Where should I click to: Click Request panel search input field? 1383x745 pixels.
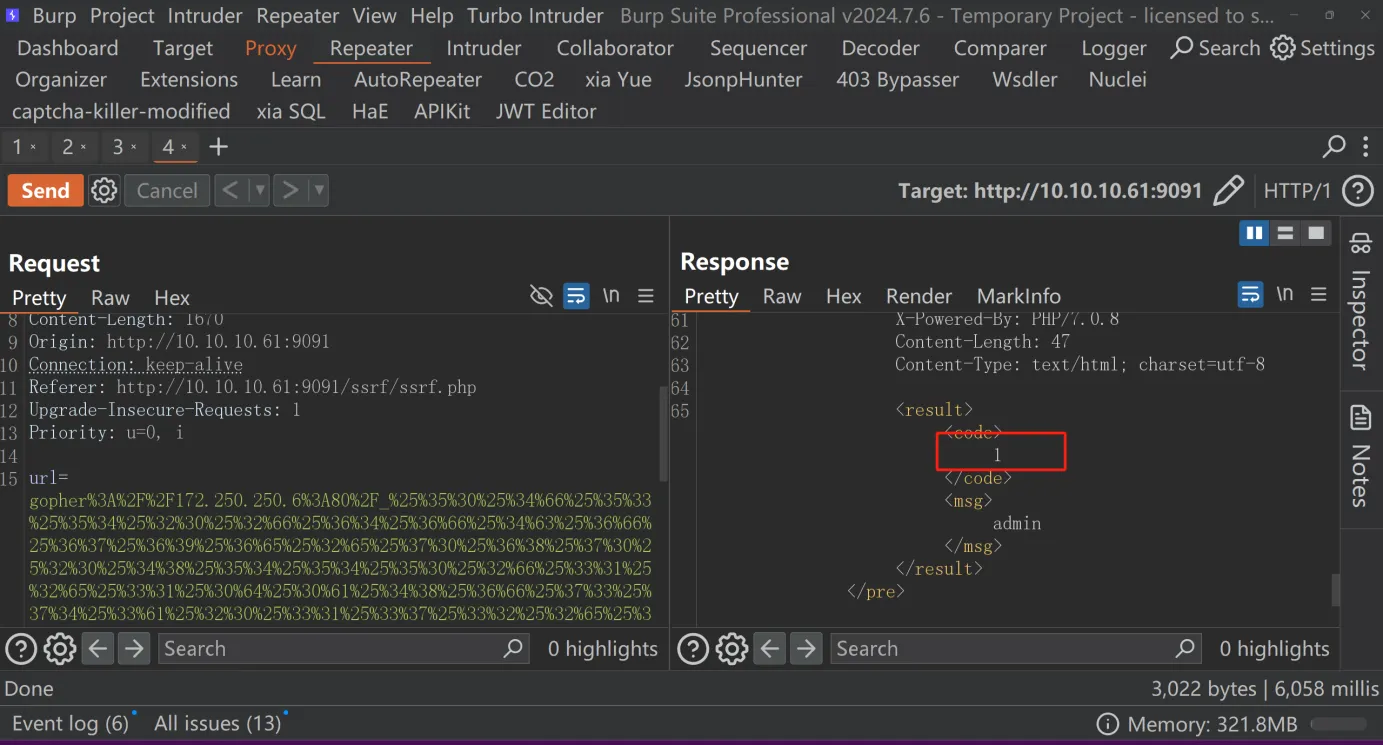click(x=343, y=648)
